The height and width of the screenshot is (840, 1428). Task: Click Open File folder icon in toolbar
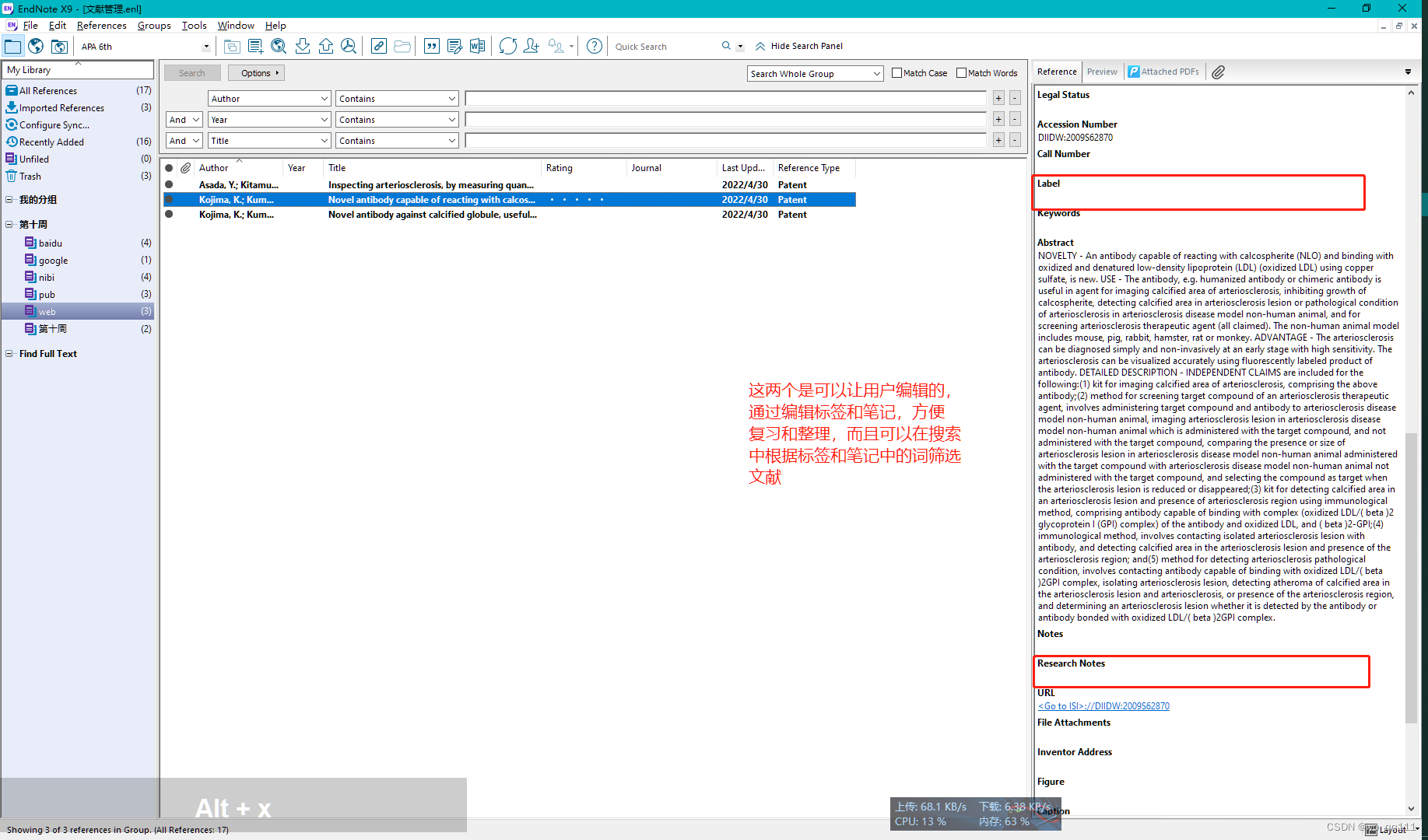tap(402, 46)
